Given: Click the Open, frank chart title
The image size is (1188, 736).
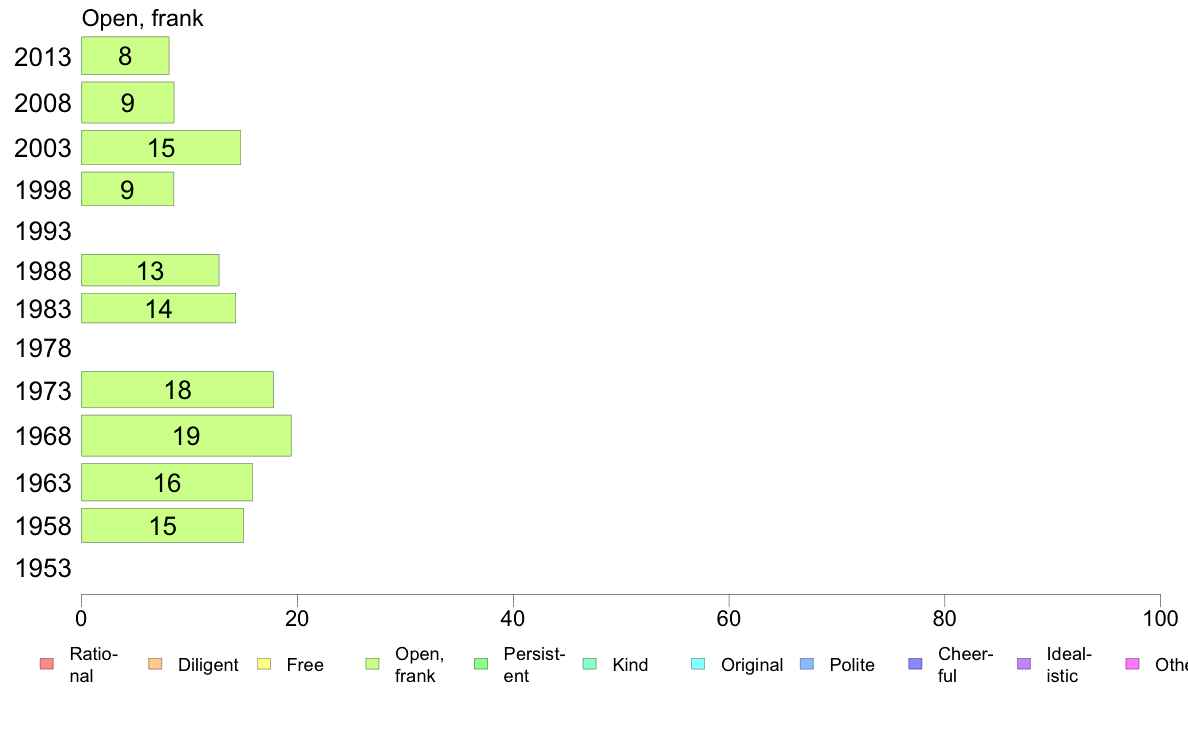Looking at the screenshot, I should (142, 18).
